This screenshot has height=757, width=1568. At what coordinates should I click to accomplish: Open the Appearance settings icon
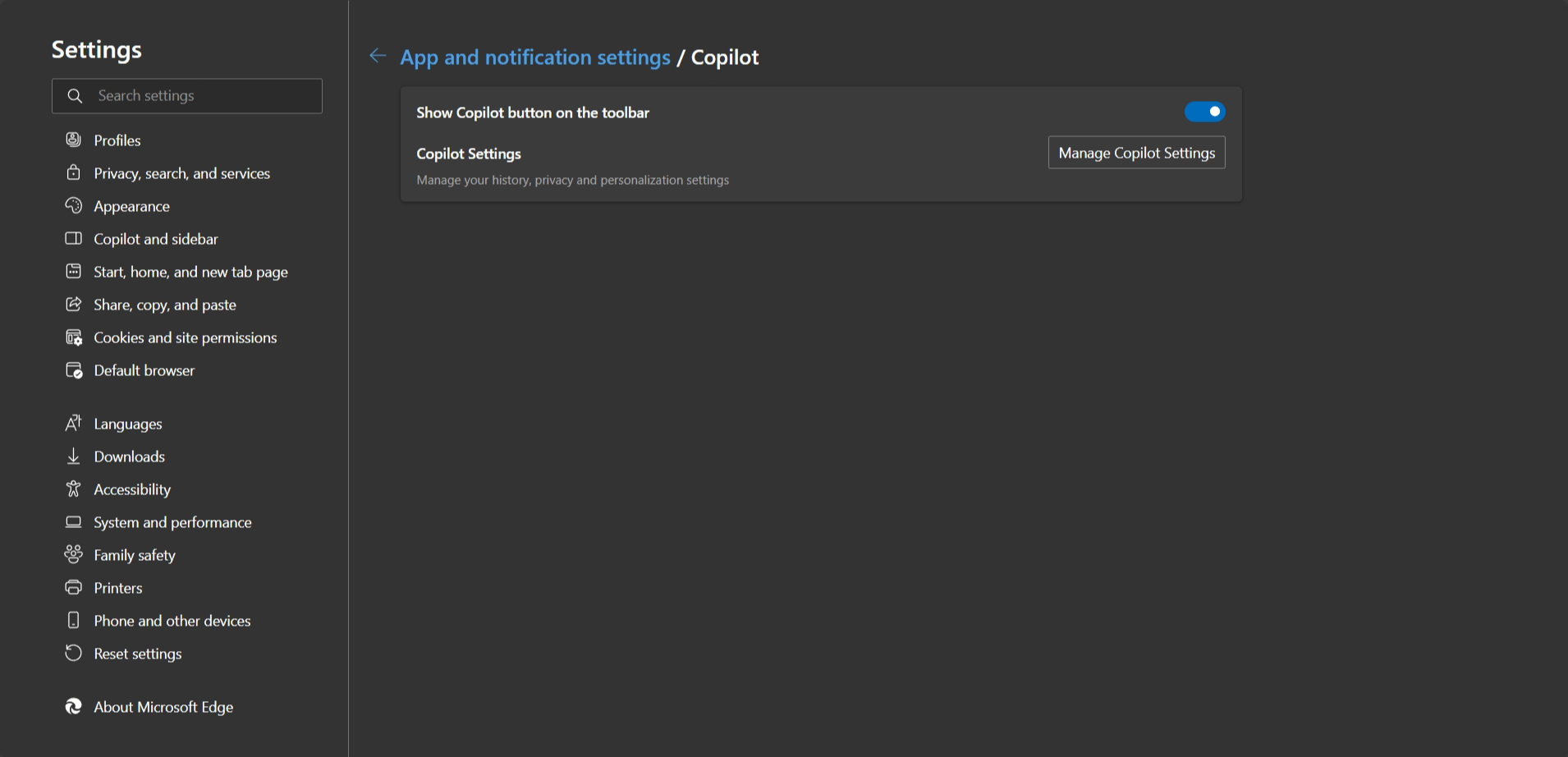coord(74,205)
